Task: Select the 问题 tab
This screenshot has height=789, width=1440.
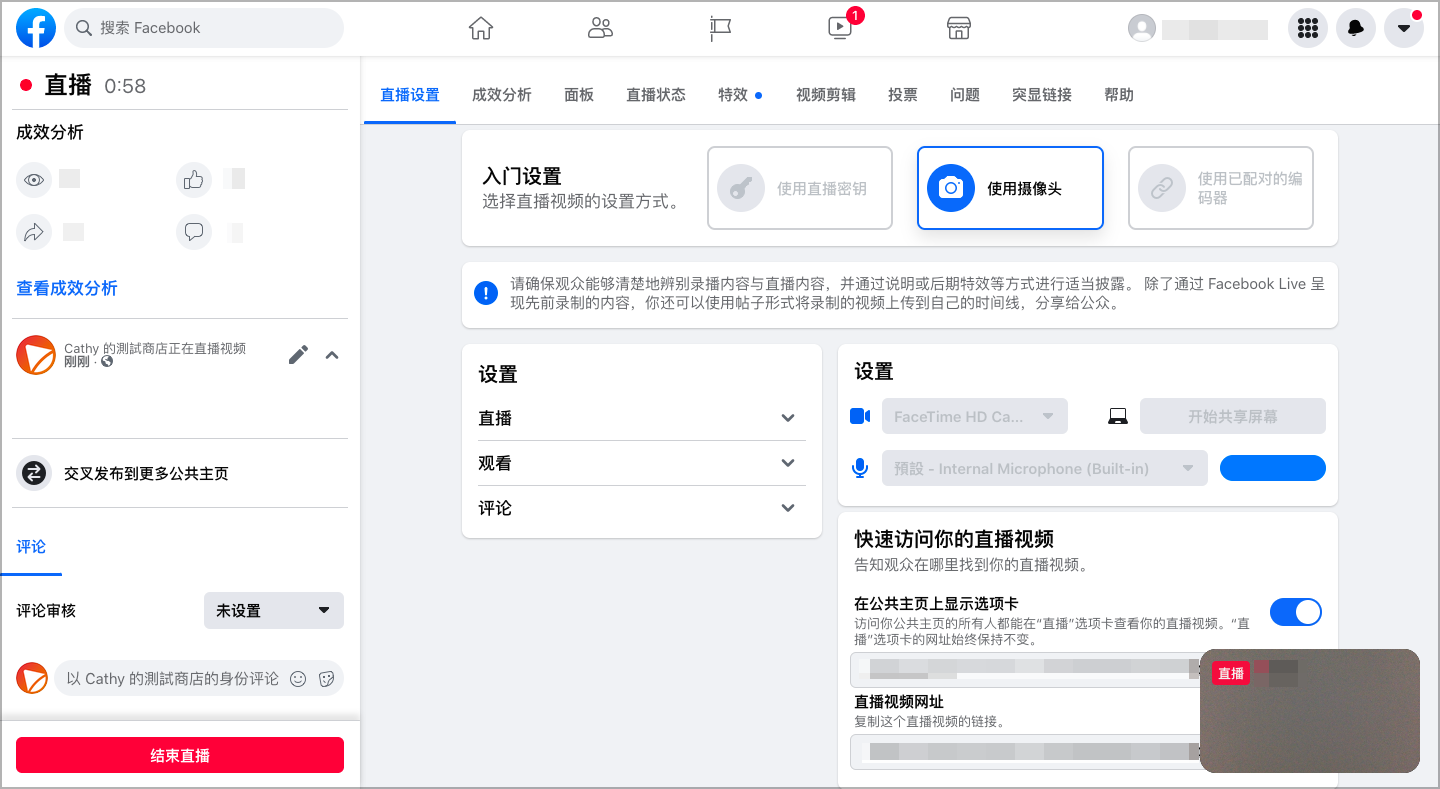Action: 965,95
